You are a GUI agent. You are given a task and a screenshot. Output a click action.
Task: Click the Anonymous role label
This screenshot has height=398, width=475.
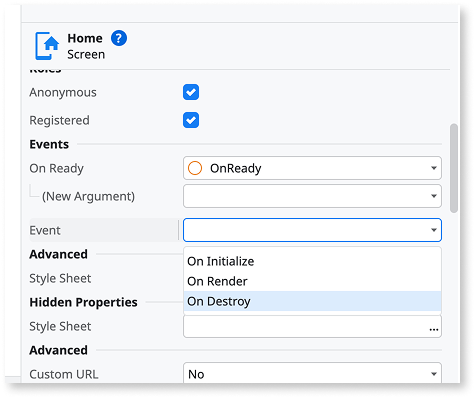pos(63,92)
